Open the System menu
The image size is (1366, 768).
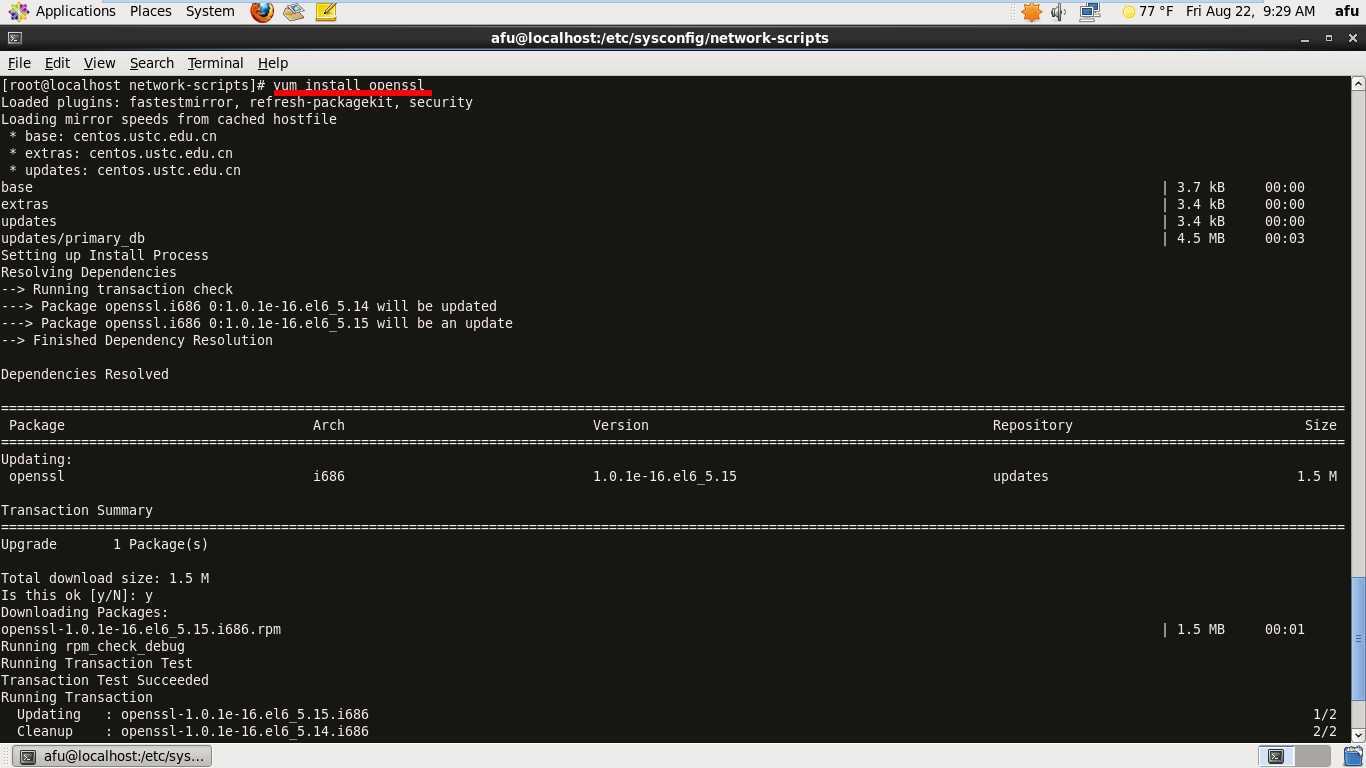point(210,11)
